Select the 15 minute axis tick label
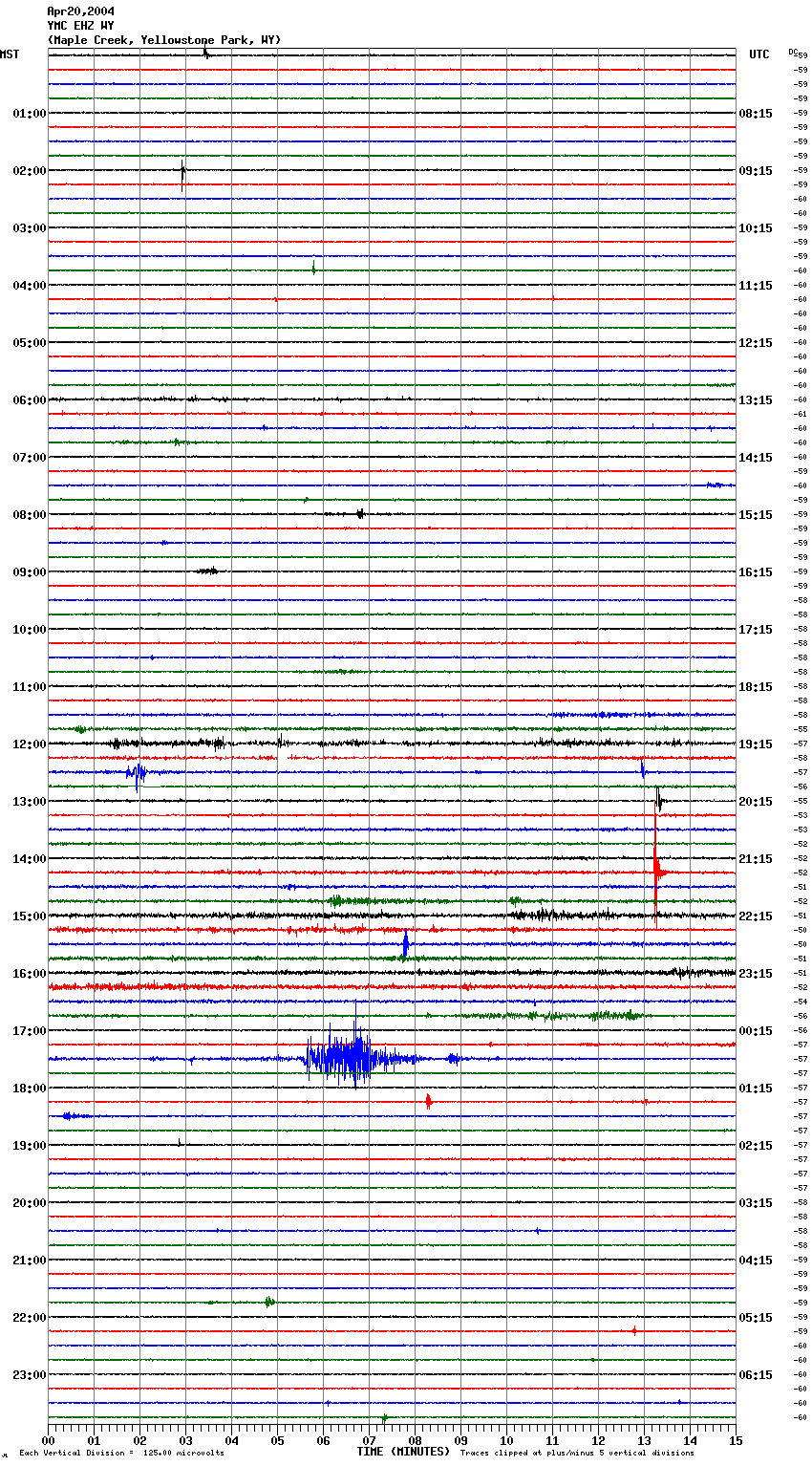This screenshot has height=1466, width=812. pyautogui.click(x=736, y=1440)
